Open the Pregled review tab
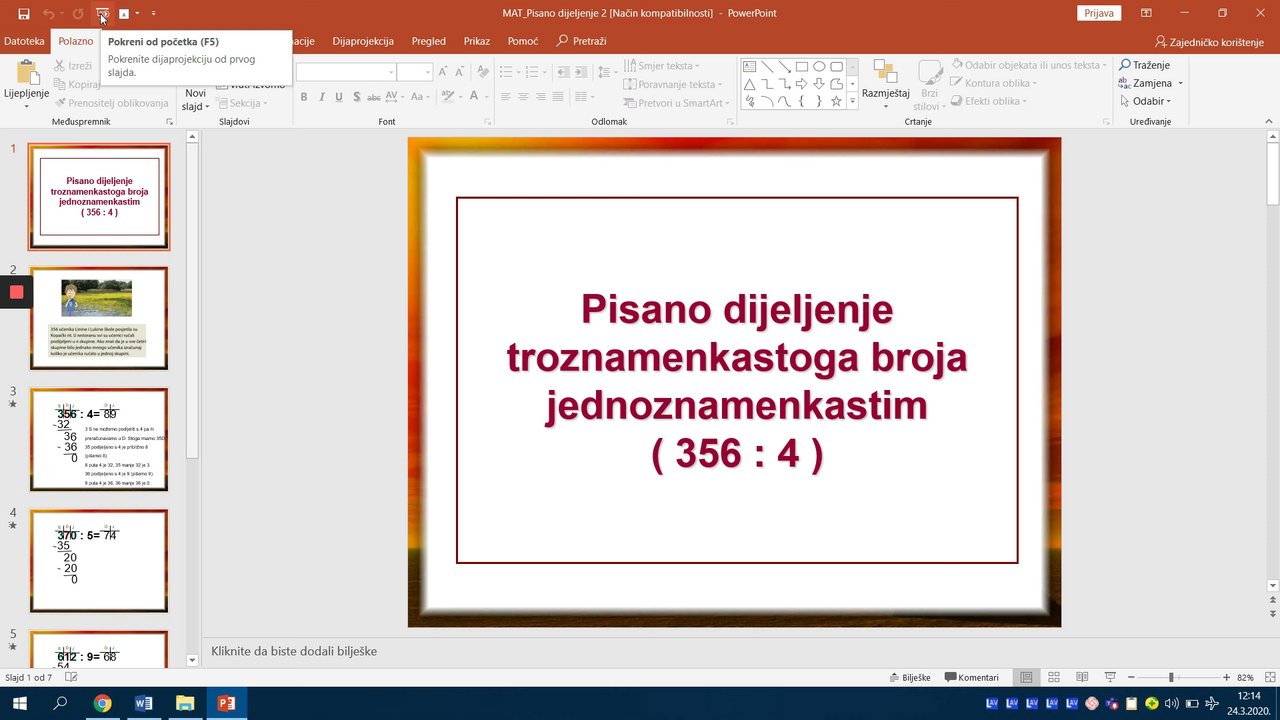Viewport: 1280px width, 720px height. click(429, 41)
